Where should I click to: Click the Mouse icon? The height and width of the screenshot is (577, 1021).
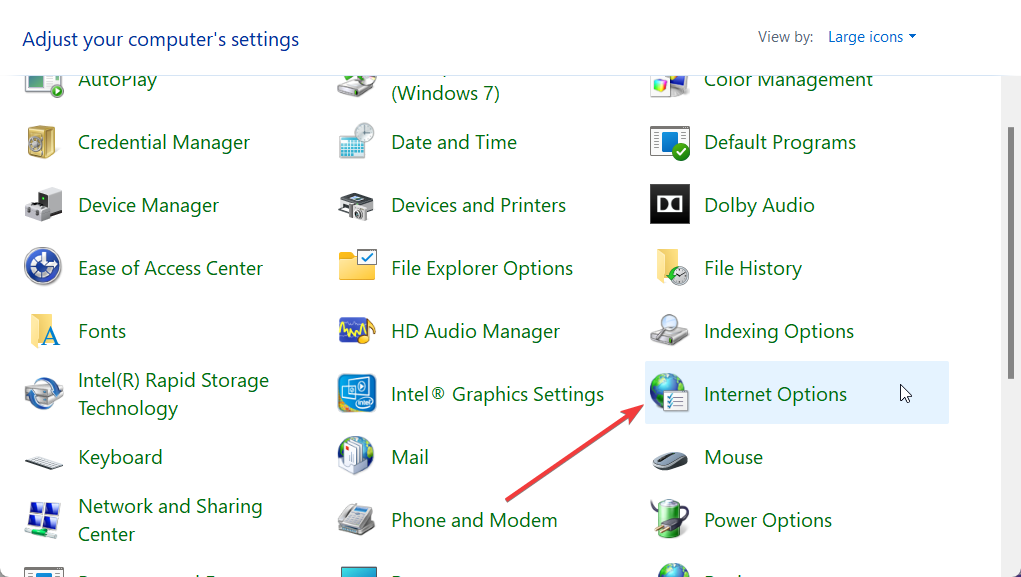pos(670,460)
